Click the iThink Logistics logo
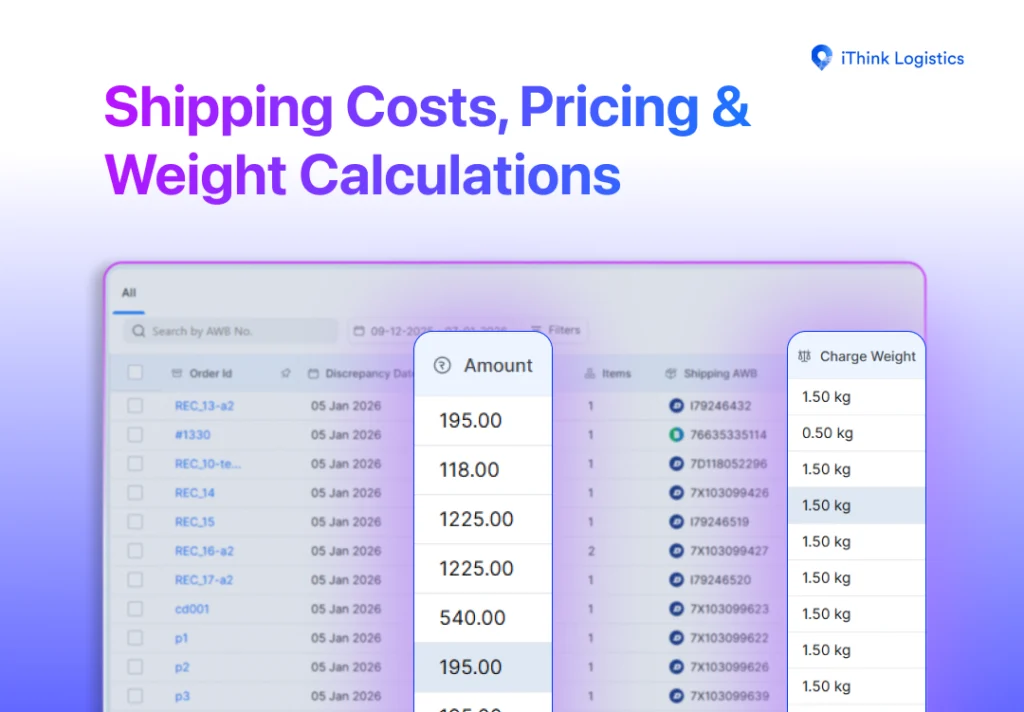Screen dimensions: 1024x712 [886, 58]
